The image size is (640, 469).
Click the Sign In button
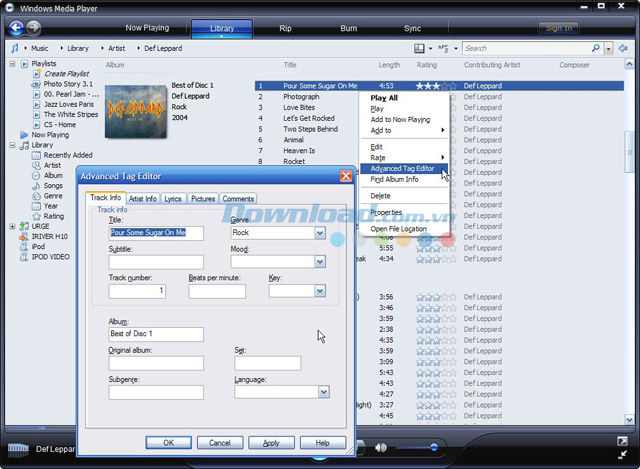pos(559,28)
